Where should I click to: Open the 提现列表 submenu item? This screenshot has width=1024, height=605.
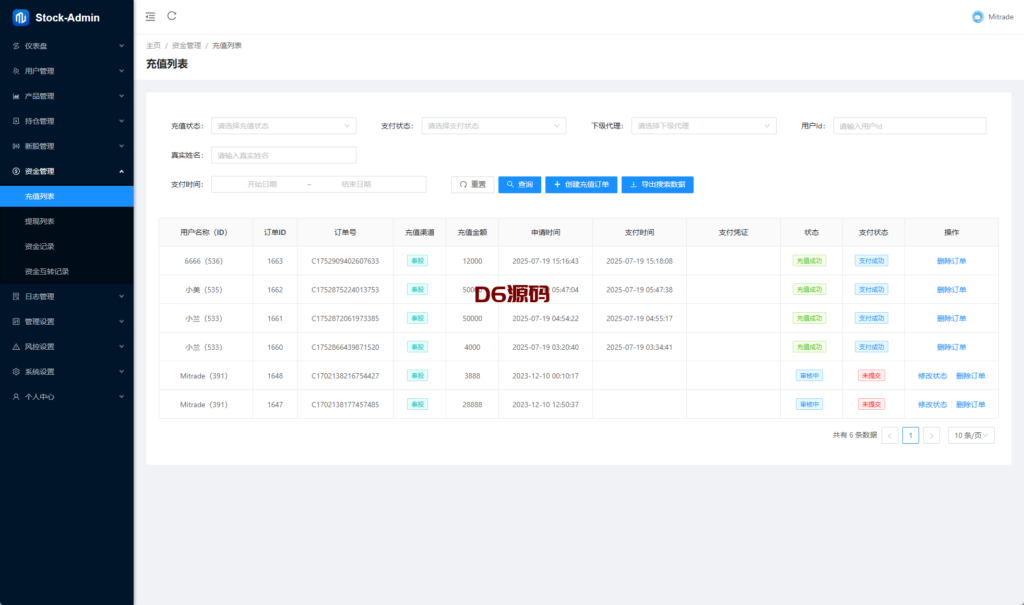tap(40, 221)
